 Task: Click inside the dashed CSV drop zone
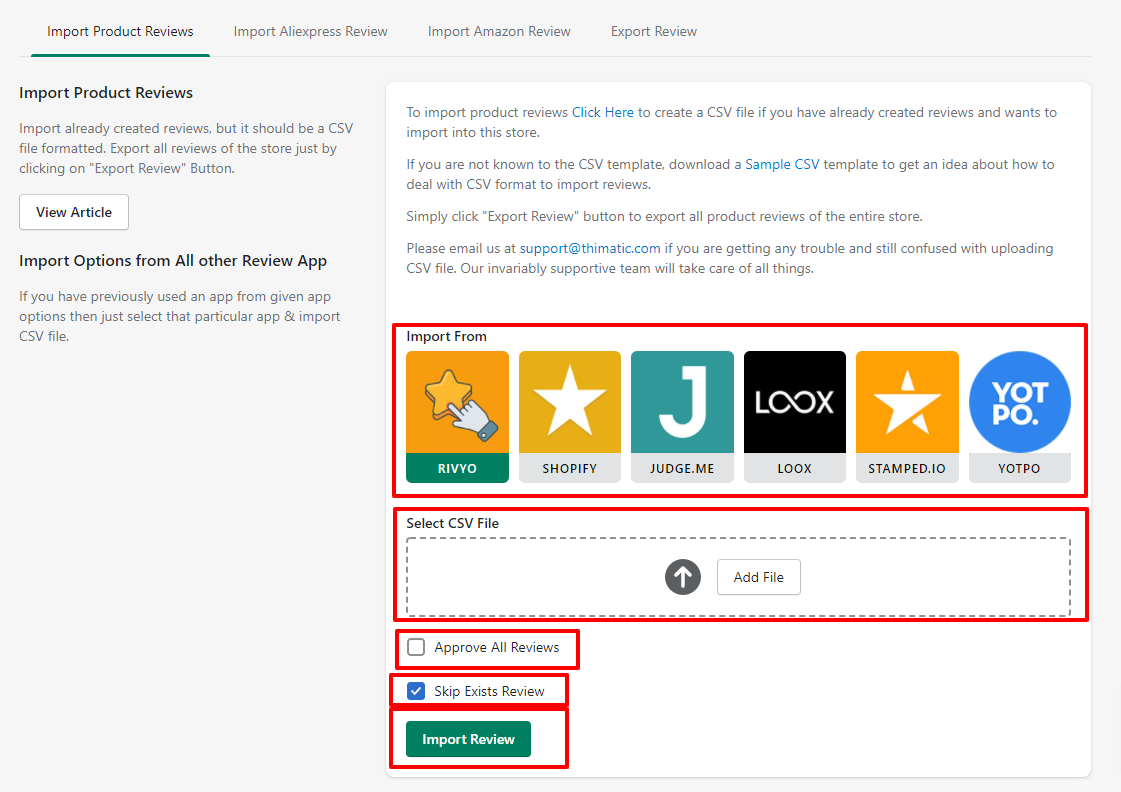pos(739,577)
